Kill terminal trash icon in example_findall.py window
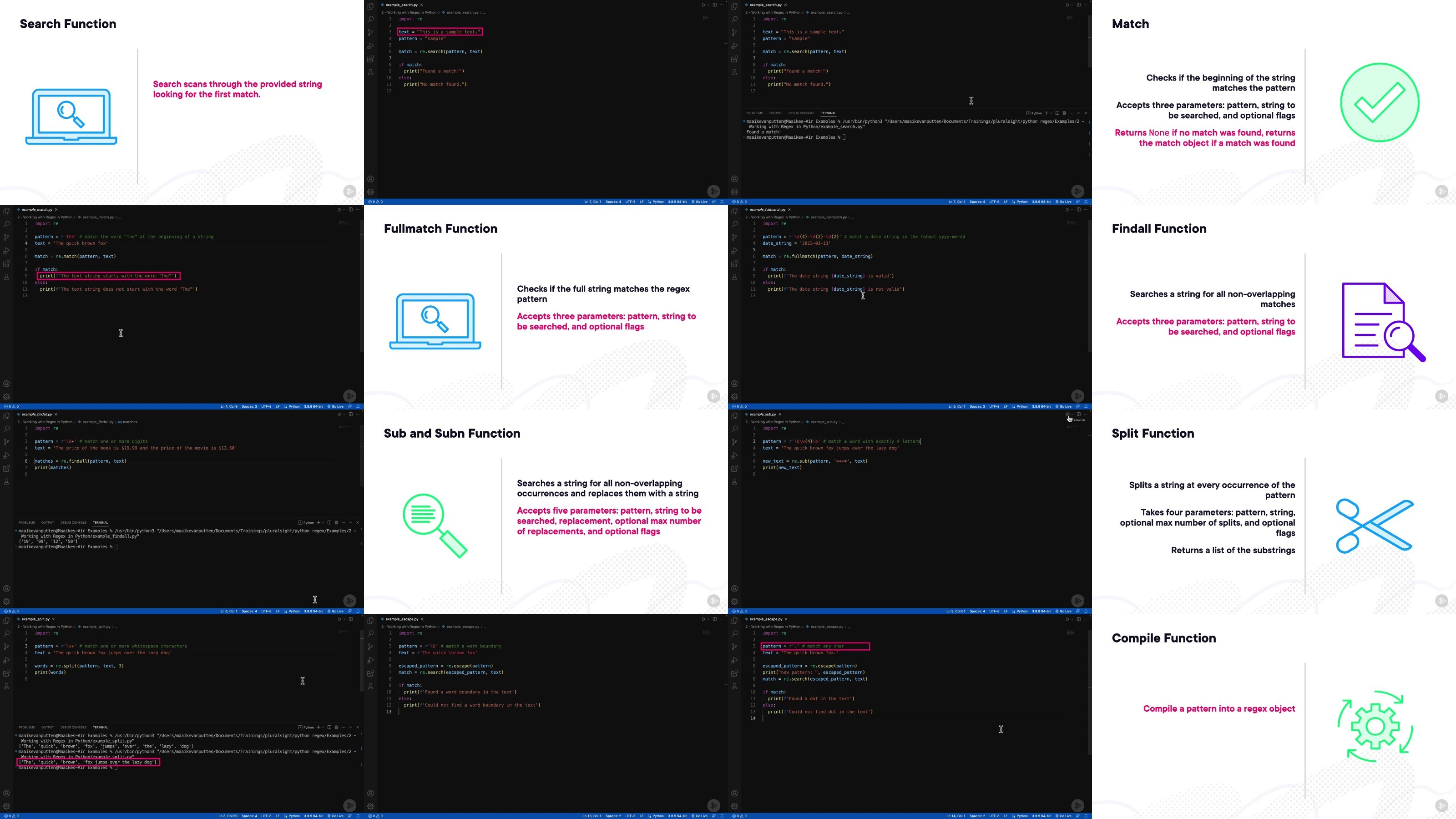 336,522
